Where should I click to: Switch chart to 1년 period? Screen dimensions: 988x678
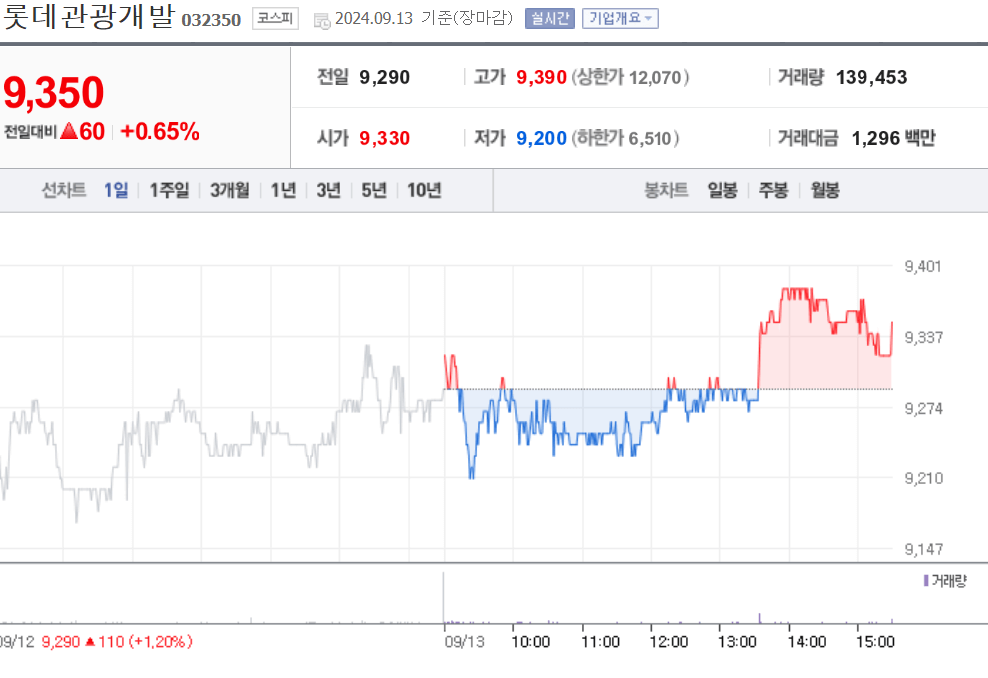pyautogui.click(x=284, y=190)
